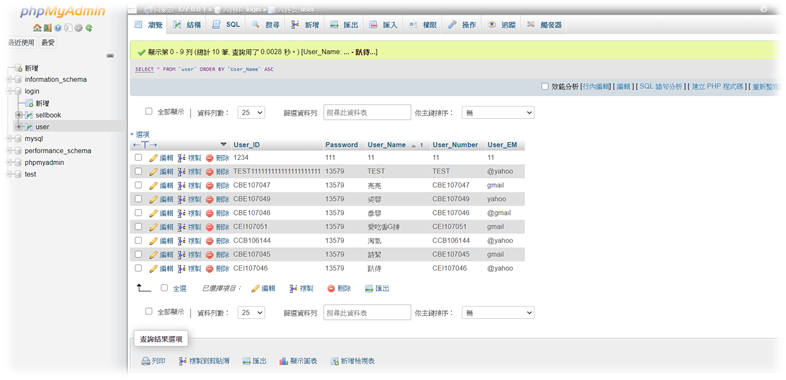Click the 最愛 favorites button
786x380 pixels.
(x=48, y=43)
